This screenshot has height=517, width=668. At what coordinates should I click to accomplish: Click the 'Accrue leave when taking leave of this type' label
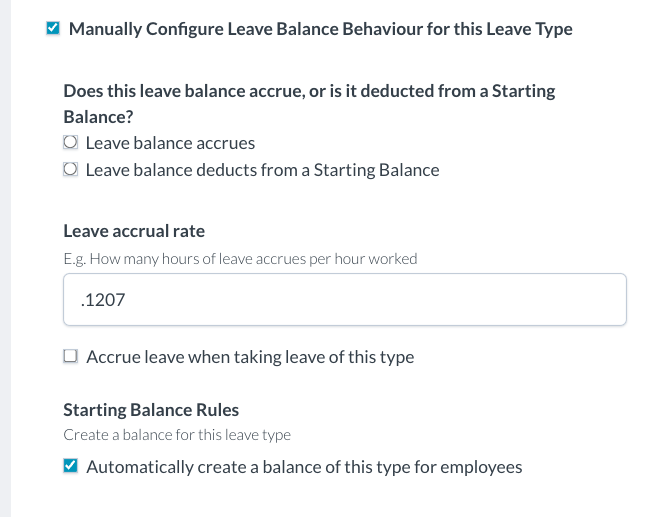[250, 356]
